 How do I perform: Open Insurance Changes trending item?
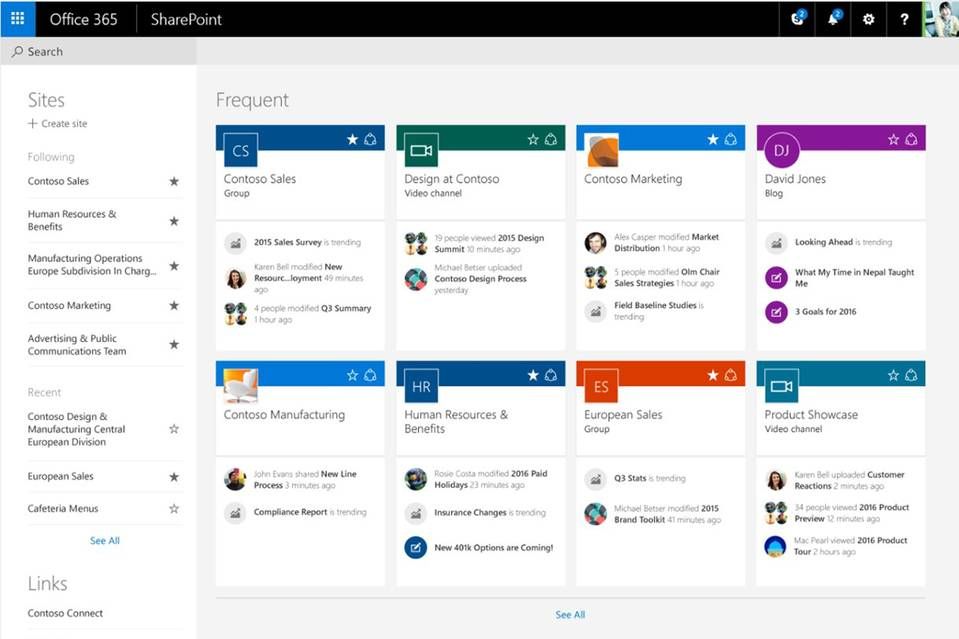coord(490,512)
